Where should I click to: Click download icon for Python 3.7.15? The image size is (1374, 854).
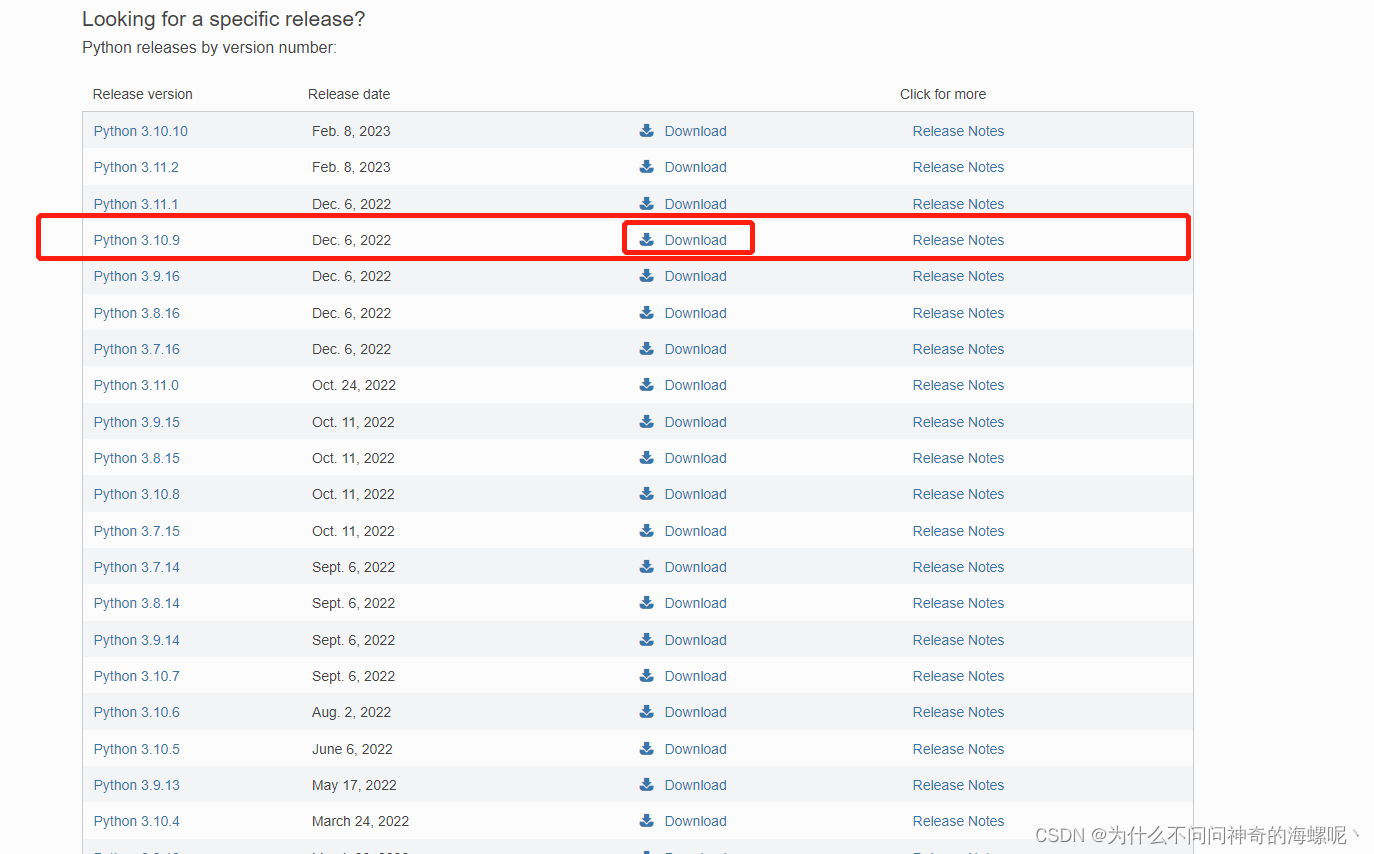tap(647, 530)
